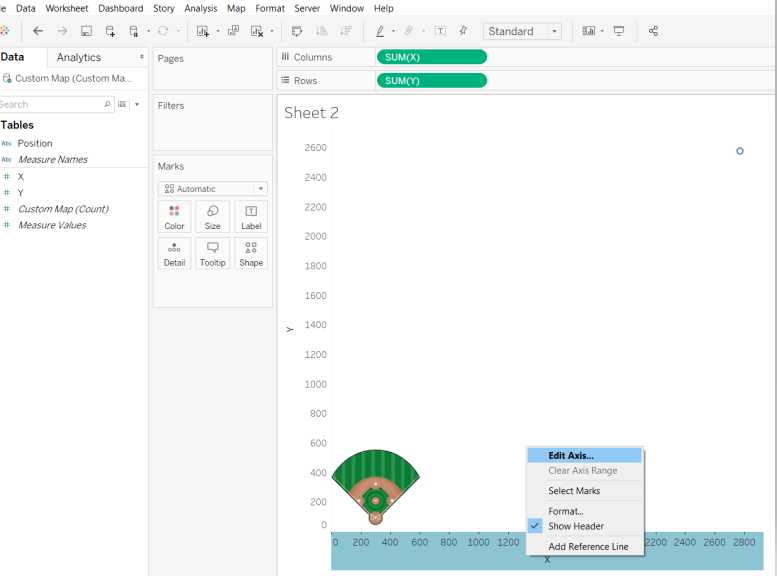The height and width of the screenshot is (576, 777).
Task: Click the SUM(Y) pill on Rows
Action: click(x=432, y=80)
